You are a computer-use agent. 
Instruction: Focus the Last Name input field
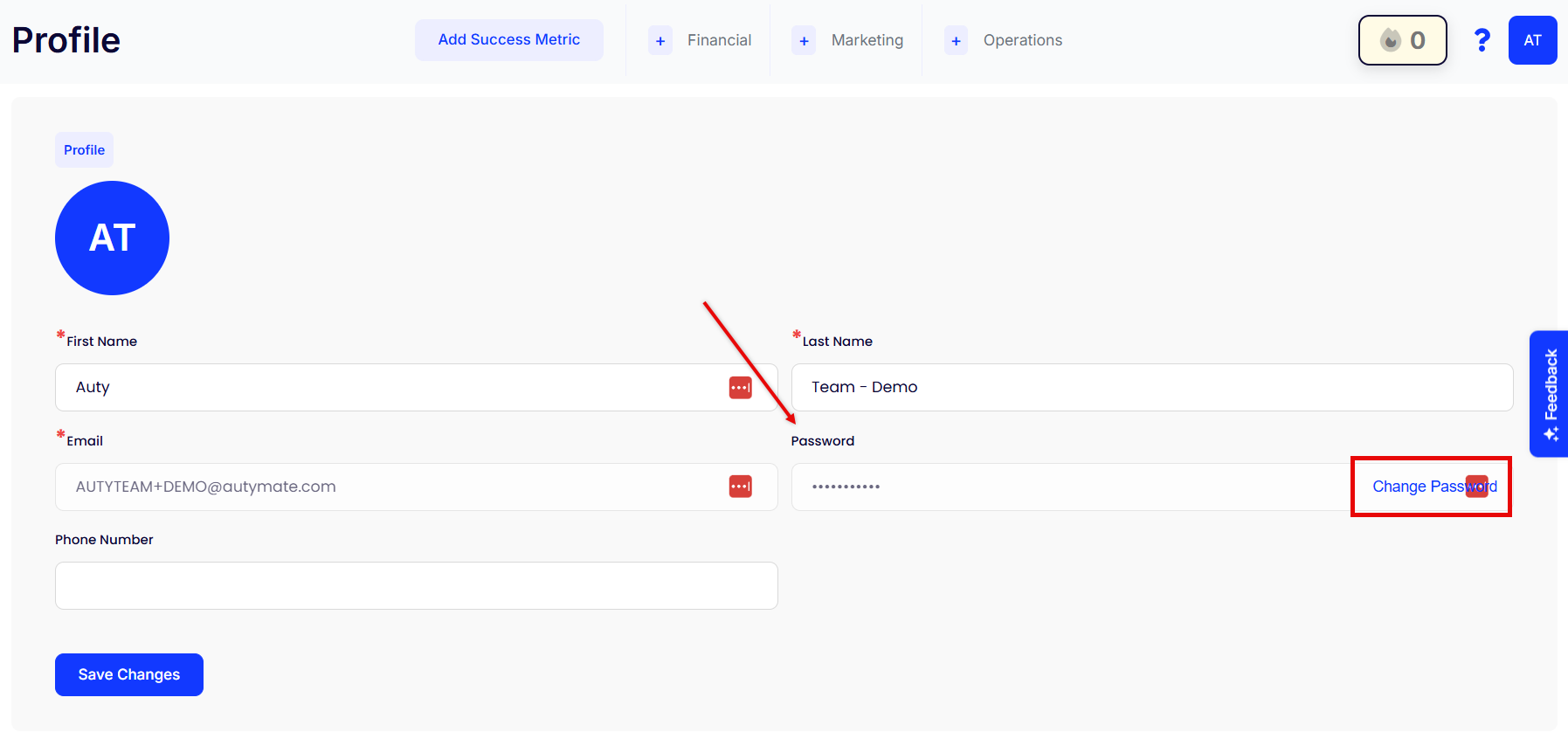tap(1151, 388)
